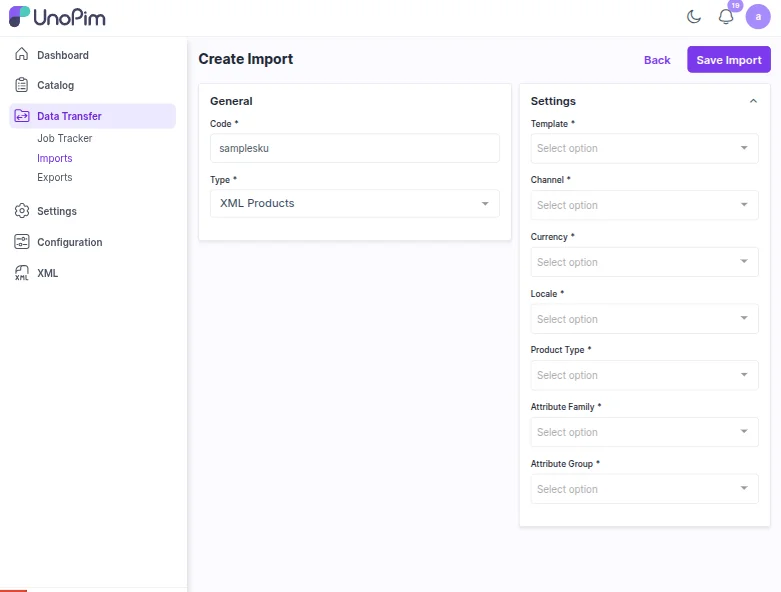Viewport: 781px width, 592px height.
Task: Click the Save Import button
Action: pyautogui.click(x=728, y=60)
